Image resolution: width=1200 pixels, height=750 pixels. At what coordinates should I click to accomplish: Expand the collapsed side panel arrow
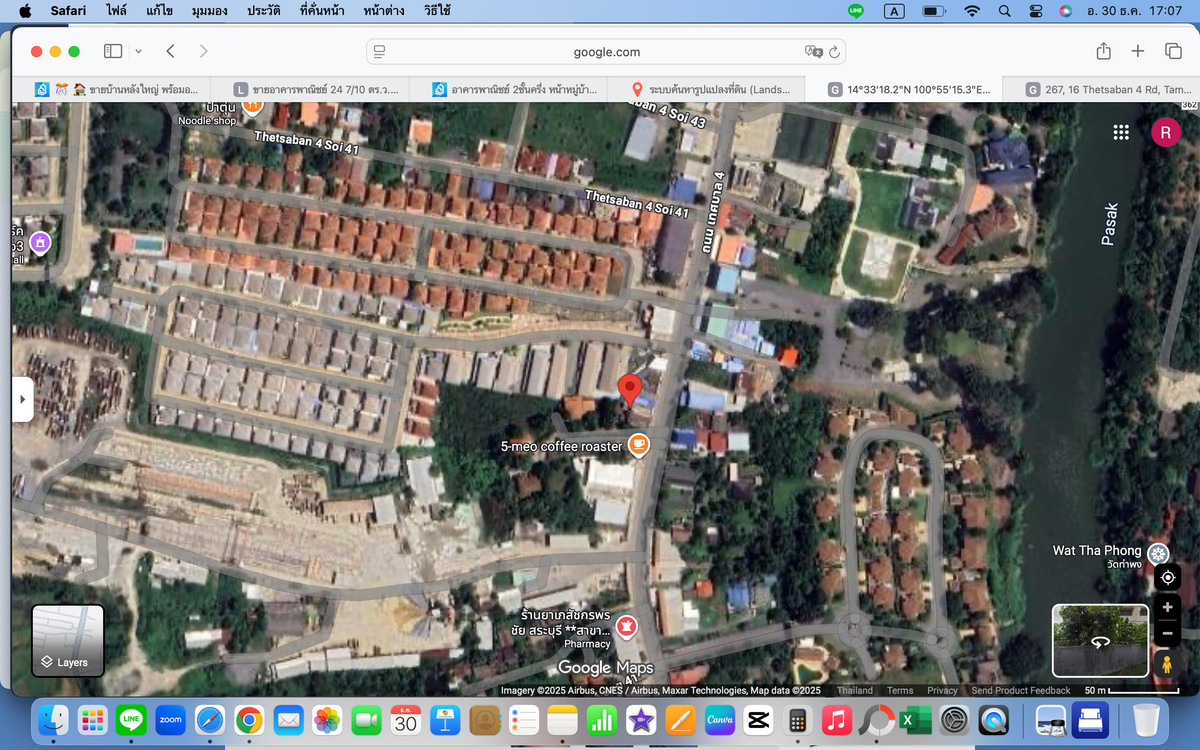tap(21, 399)
